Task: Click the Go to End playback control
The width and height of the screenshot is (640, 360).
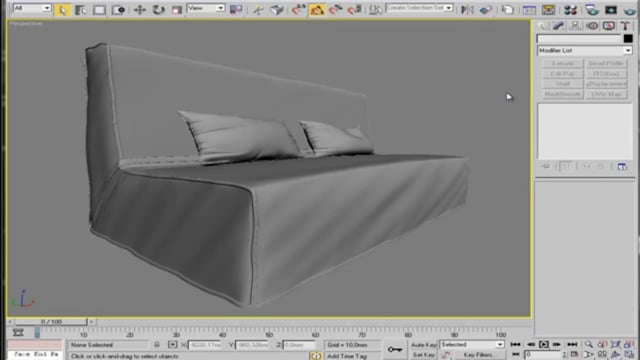Action: tap(572, 345)
